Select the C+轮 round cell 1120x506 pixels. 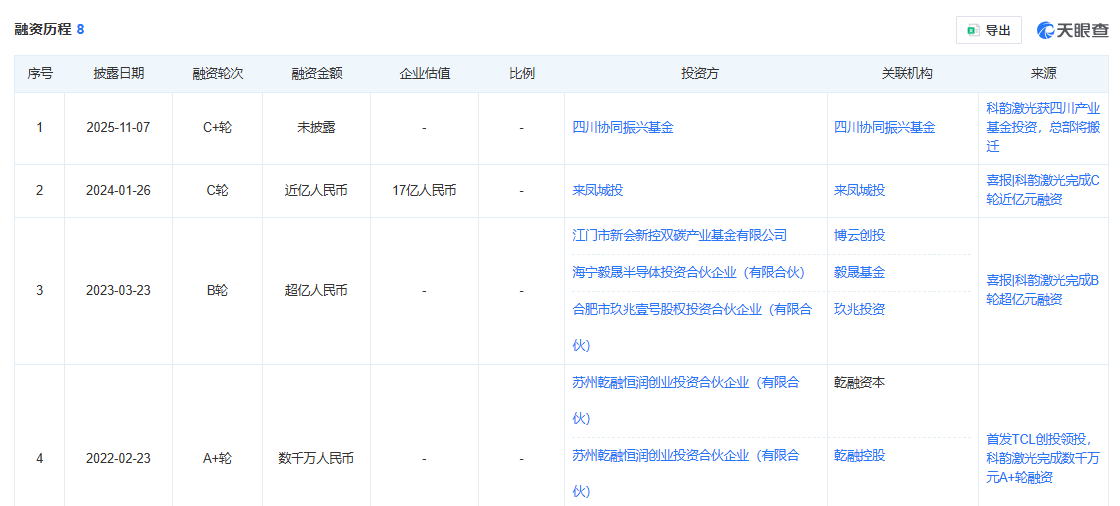(218, 129)
